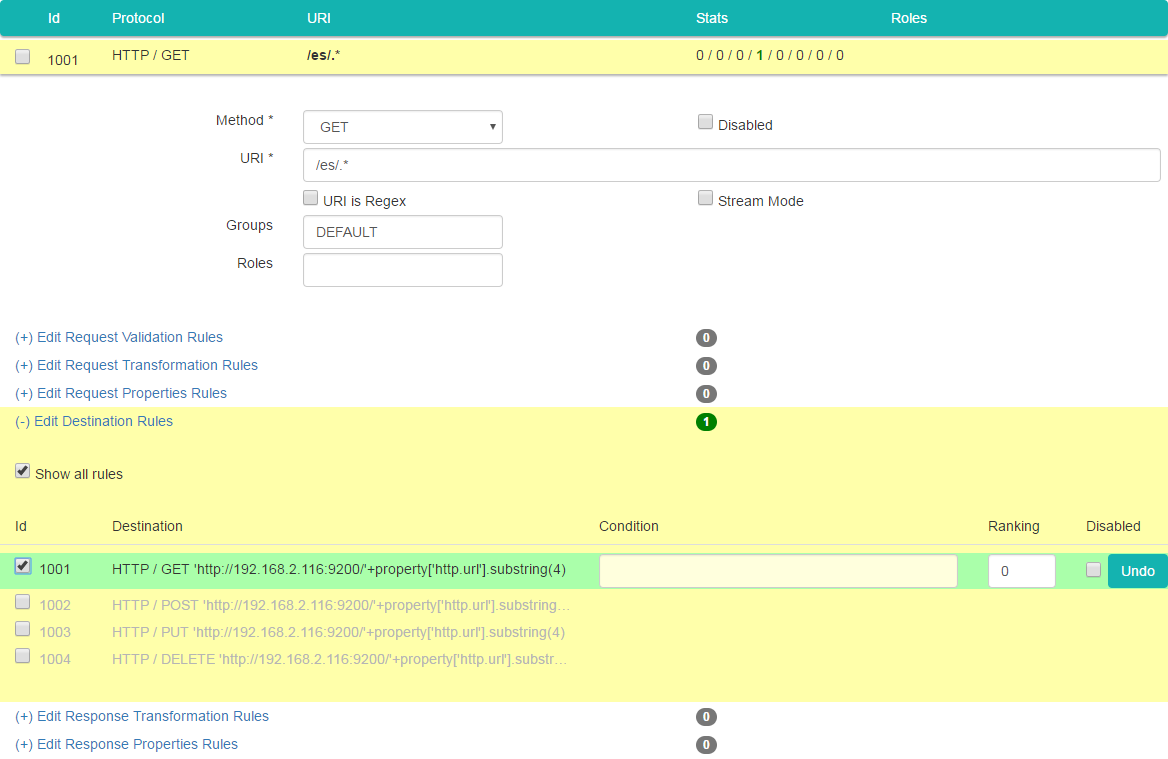Select destination rule 1002 checkbox
The height and width of the screenshot is (759, 1168).
pos(23,602)
